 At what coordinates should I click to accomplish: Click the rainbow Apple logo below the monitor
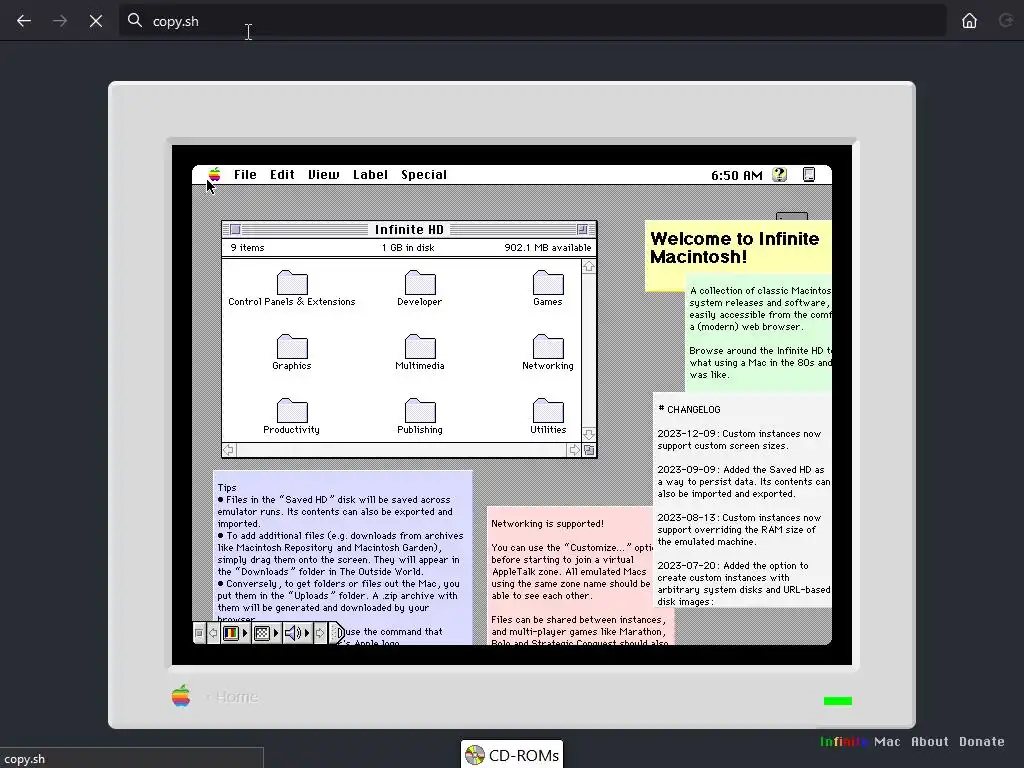[181, 696]
